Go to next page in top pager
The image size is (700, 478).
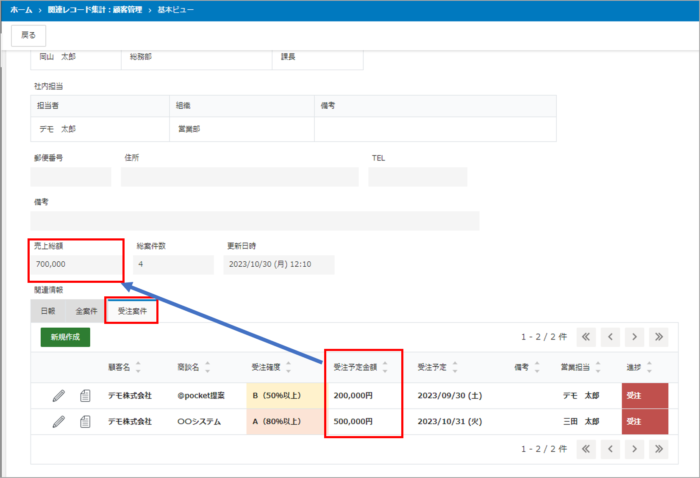[634, 337]
